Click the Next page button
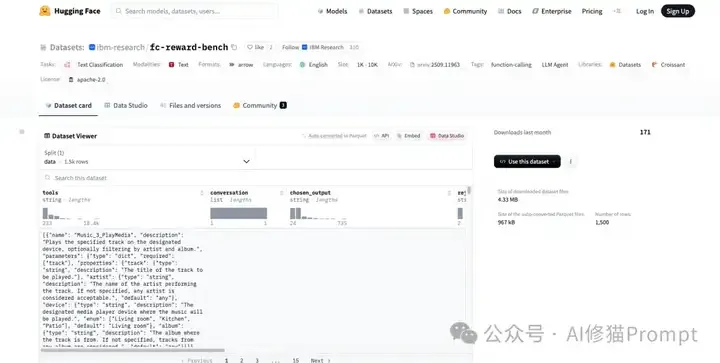Screen dimensions: 720x363 (321, 361)
